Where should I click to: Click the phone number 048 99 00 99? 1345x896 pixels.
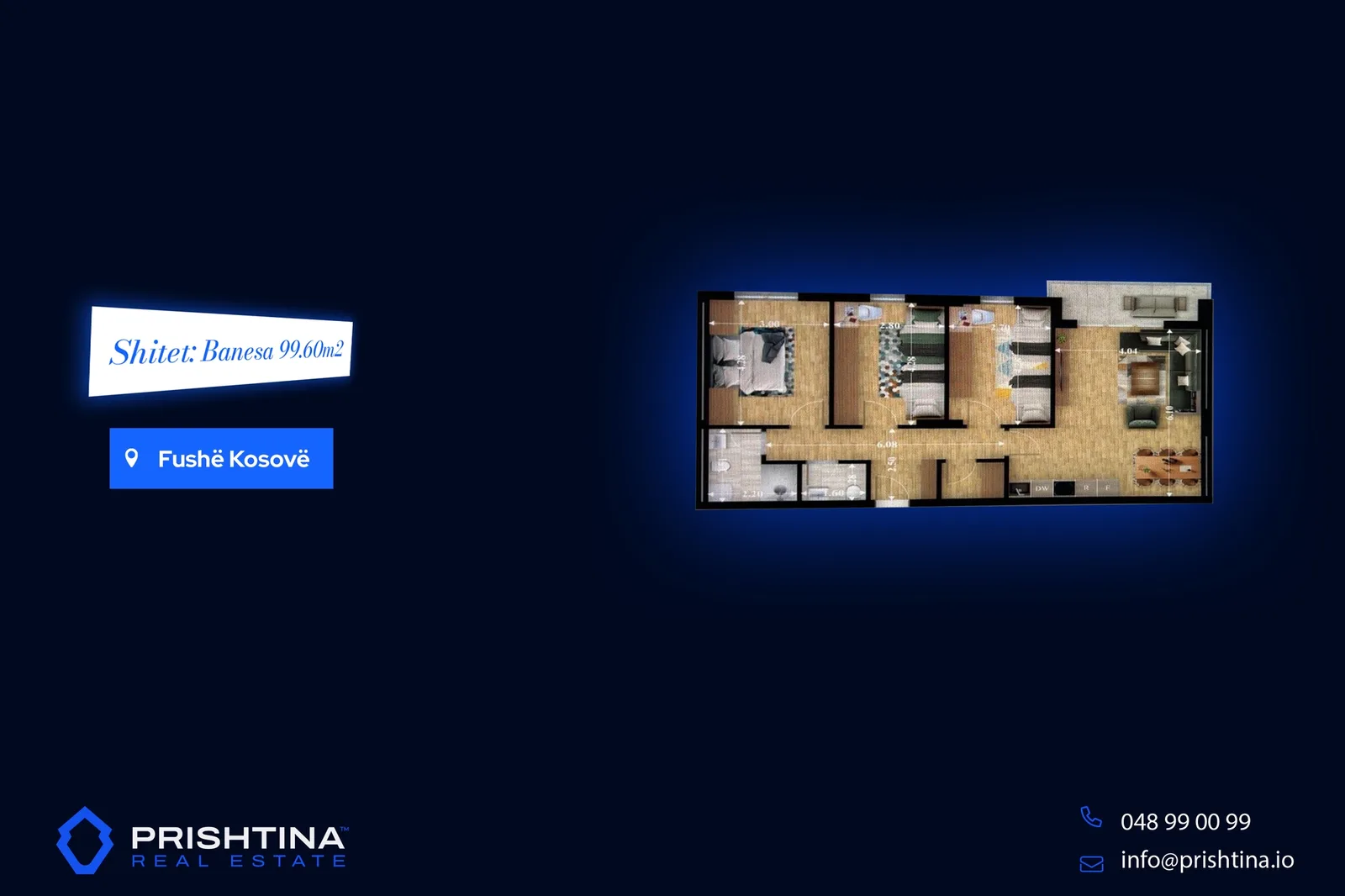tap(1185, 822)
